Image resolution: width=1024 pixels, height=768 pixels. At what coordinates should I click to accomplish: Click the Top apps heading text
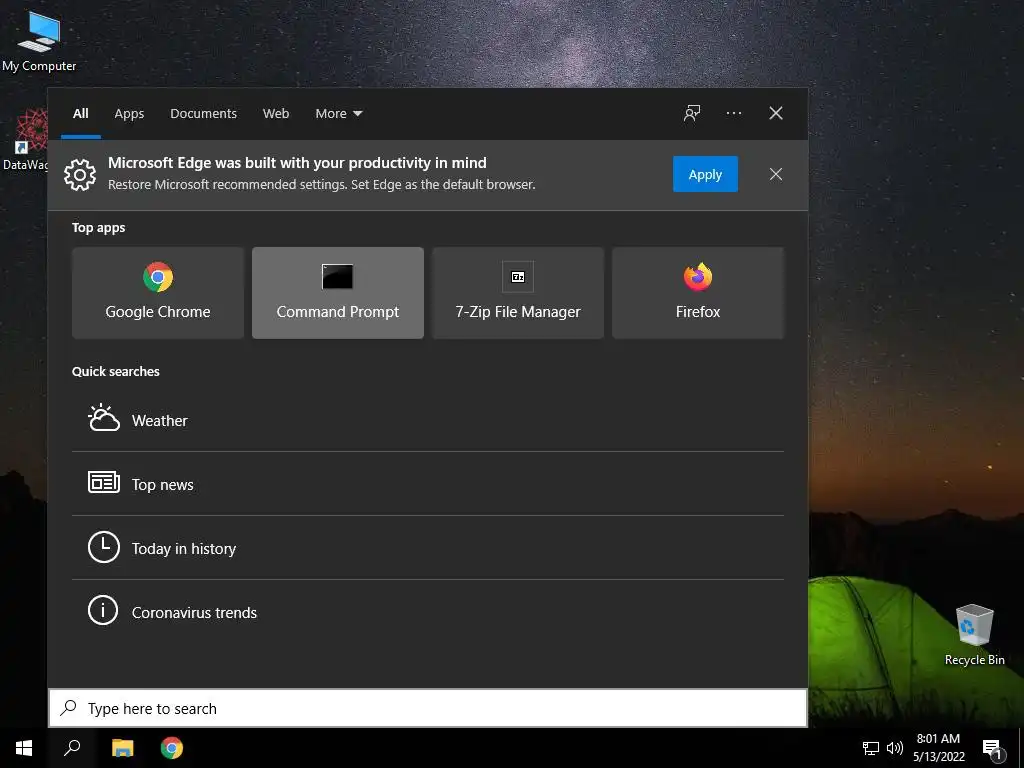[x=99, y=227]
